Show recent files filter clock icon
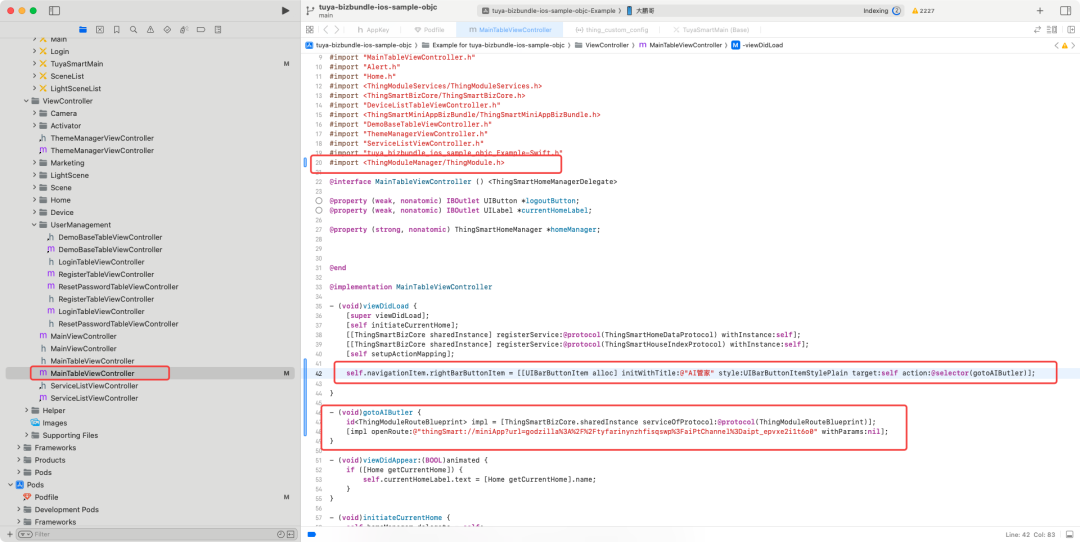The width and height of the screenshot is (1080, 542). click(x=280, y=534)
